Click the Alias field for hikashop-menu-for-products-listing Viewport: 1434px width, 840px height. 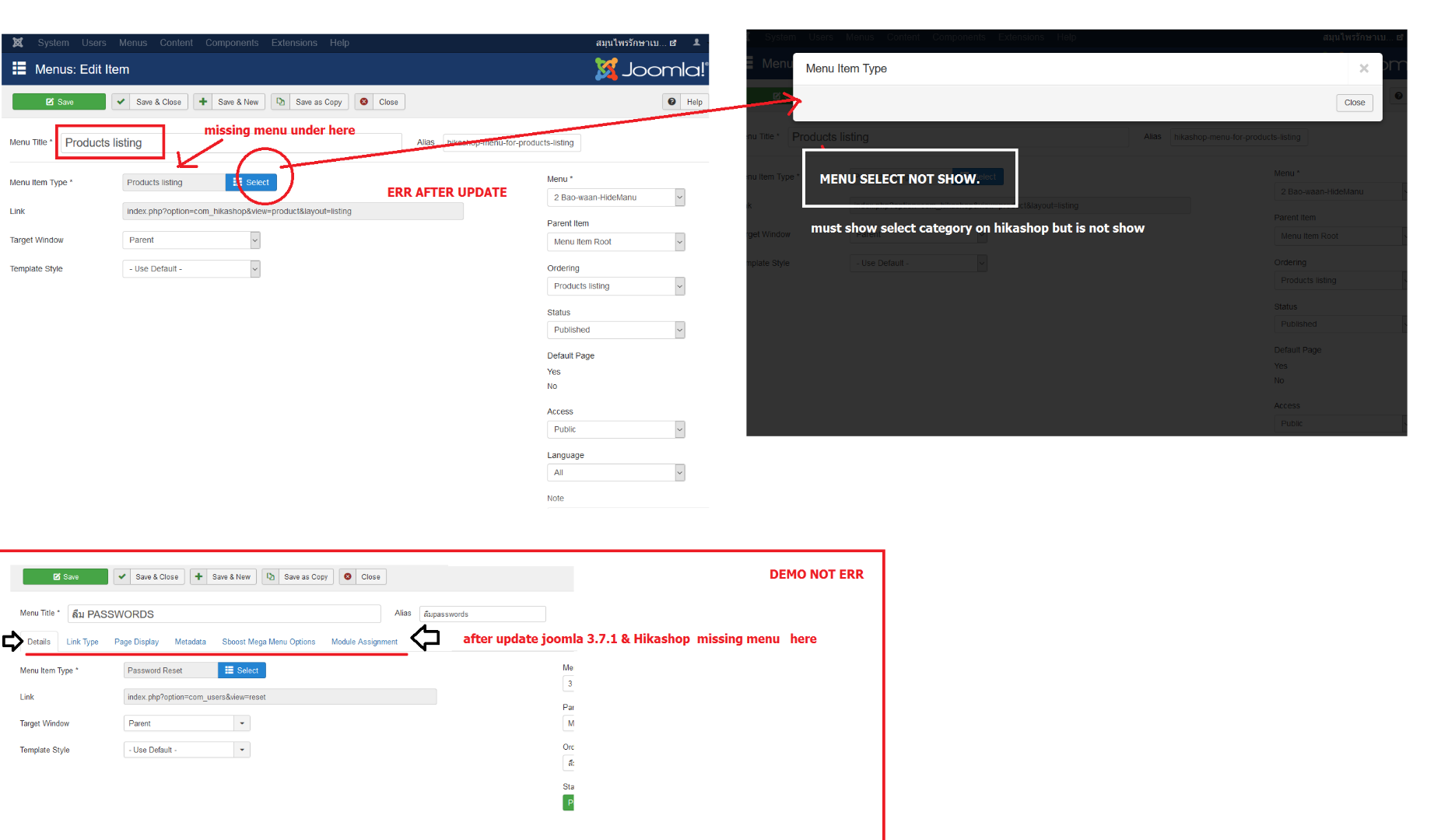coord(512,142)
